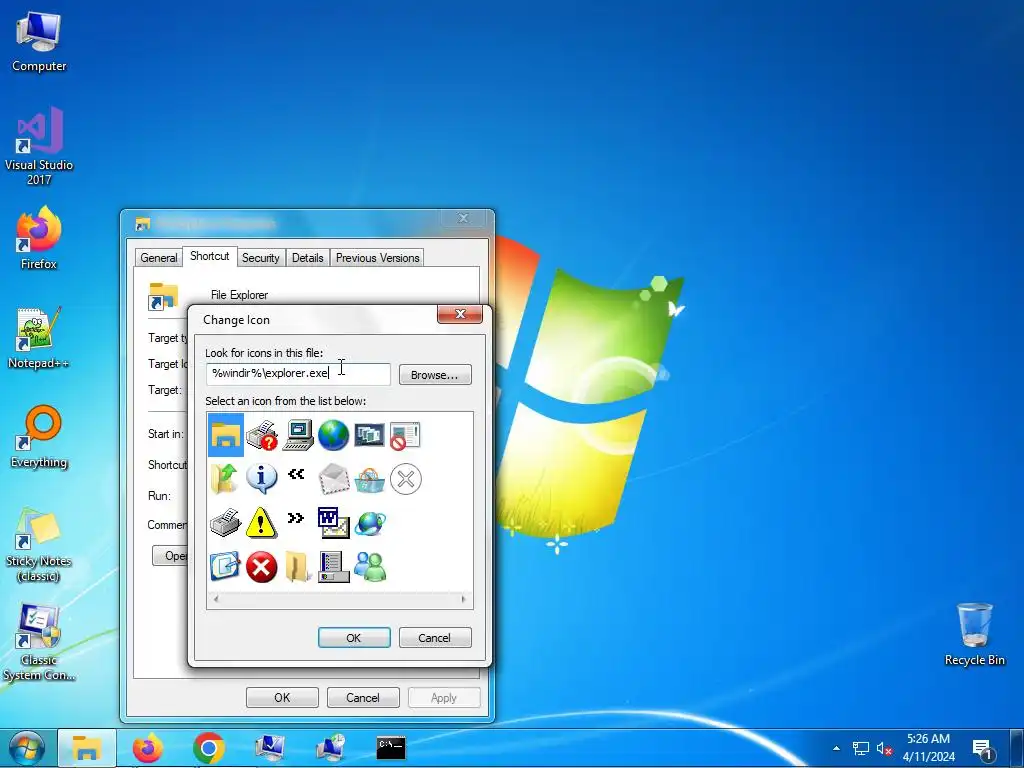1024x768 pixels.
Task: Select Visual Studio 2017 desktop shortcut
Action: click(x=39, y=145)
